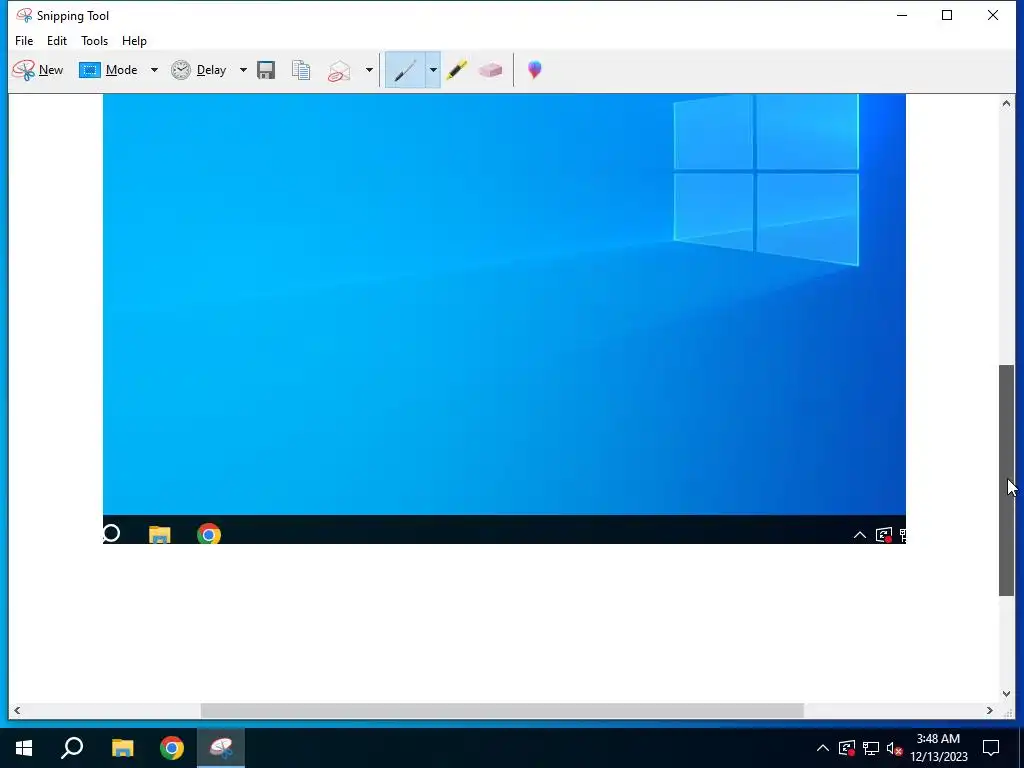
Task: Open the Action Center notifications icon
Action: pyautogui.click(x=991, y=748)
